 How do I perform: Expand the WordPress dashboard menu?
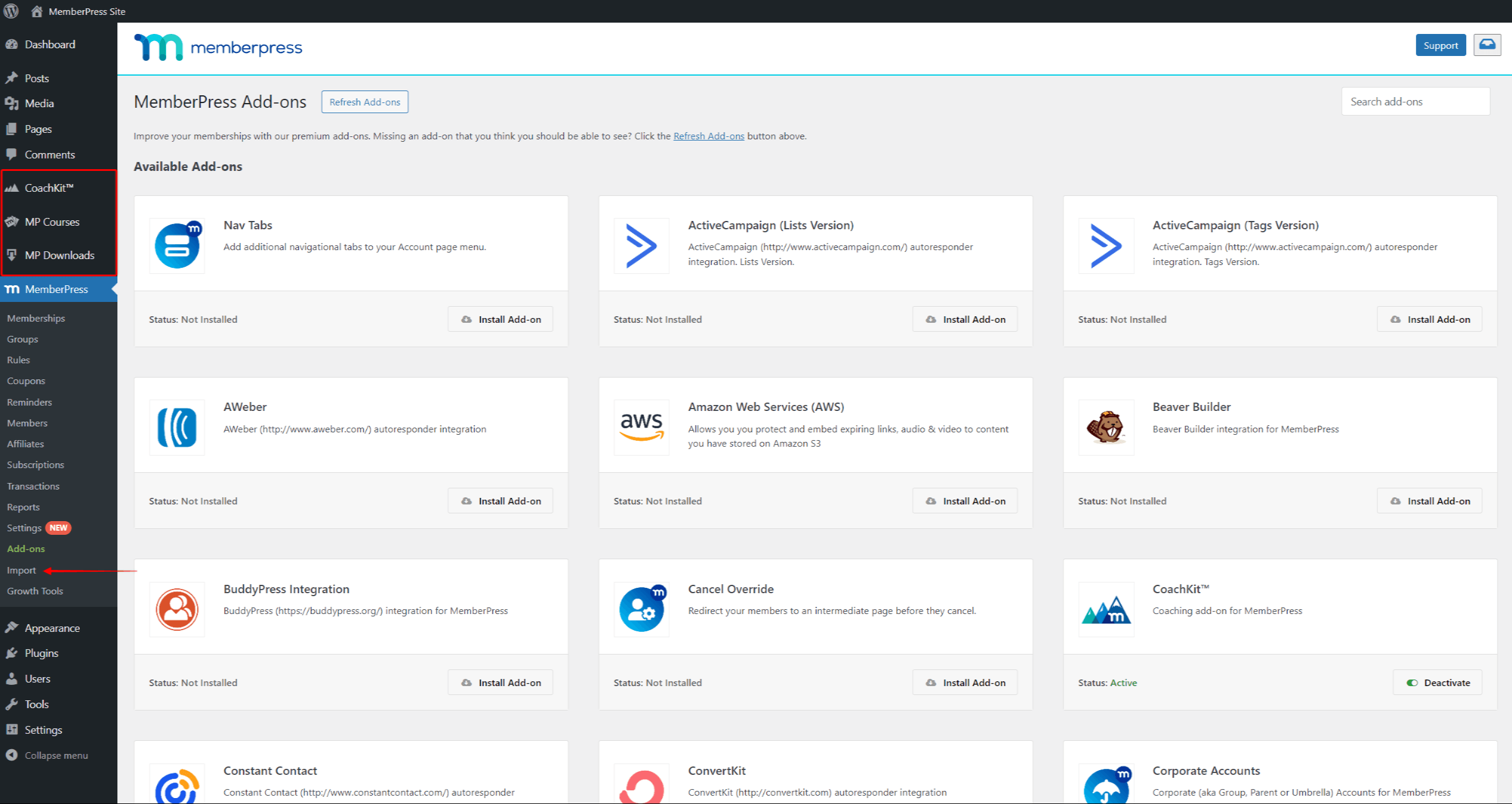[46, 754]
